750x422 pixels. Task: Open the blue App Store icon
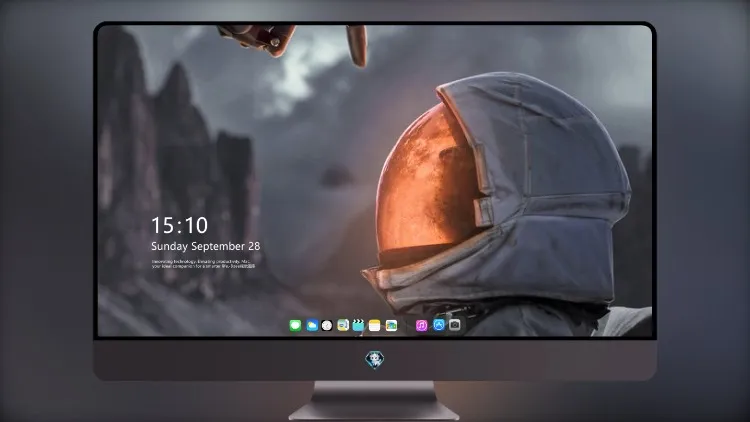pyautogui.click(x=439, y=325)
